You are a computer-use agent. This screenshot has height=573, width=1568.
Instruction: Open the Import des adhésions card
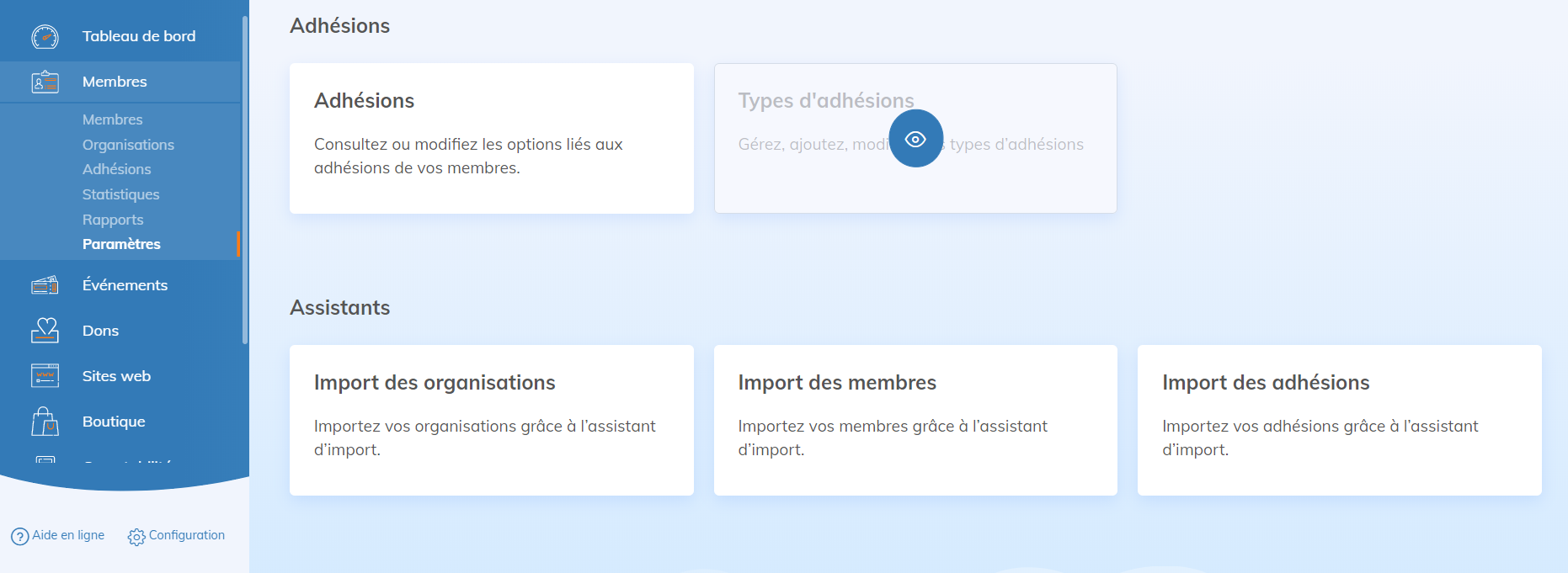tap(1339, 420)
